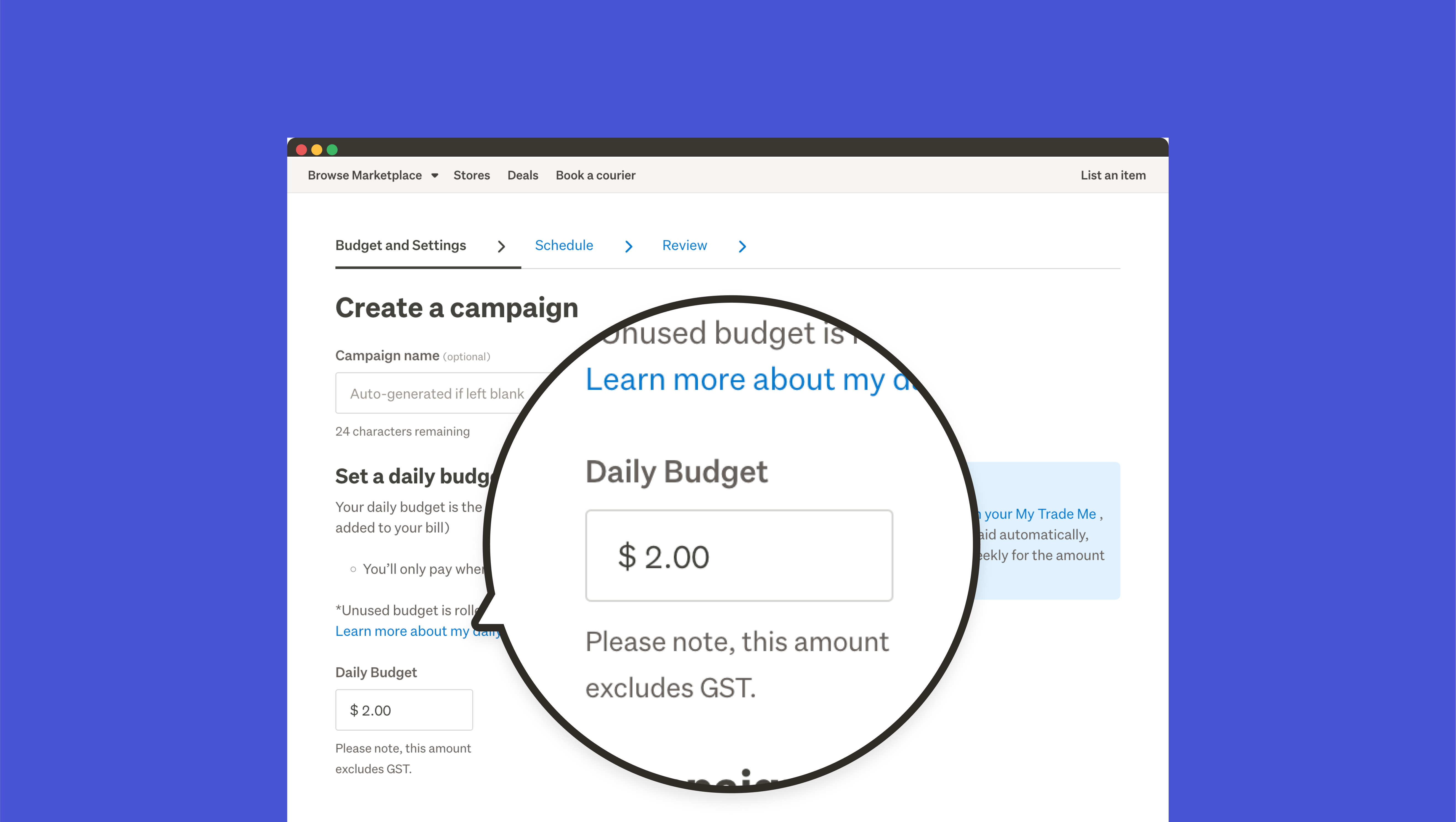Open the My Trade Me link
This screenshot has height=822, width=1456.
(x=1040, y=514)
